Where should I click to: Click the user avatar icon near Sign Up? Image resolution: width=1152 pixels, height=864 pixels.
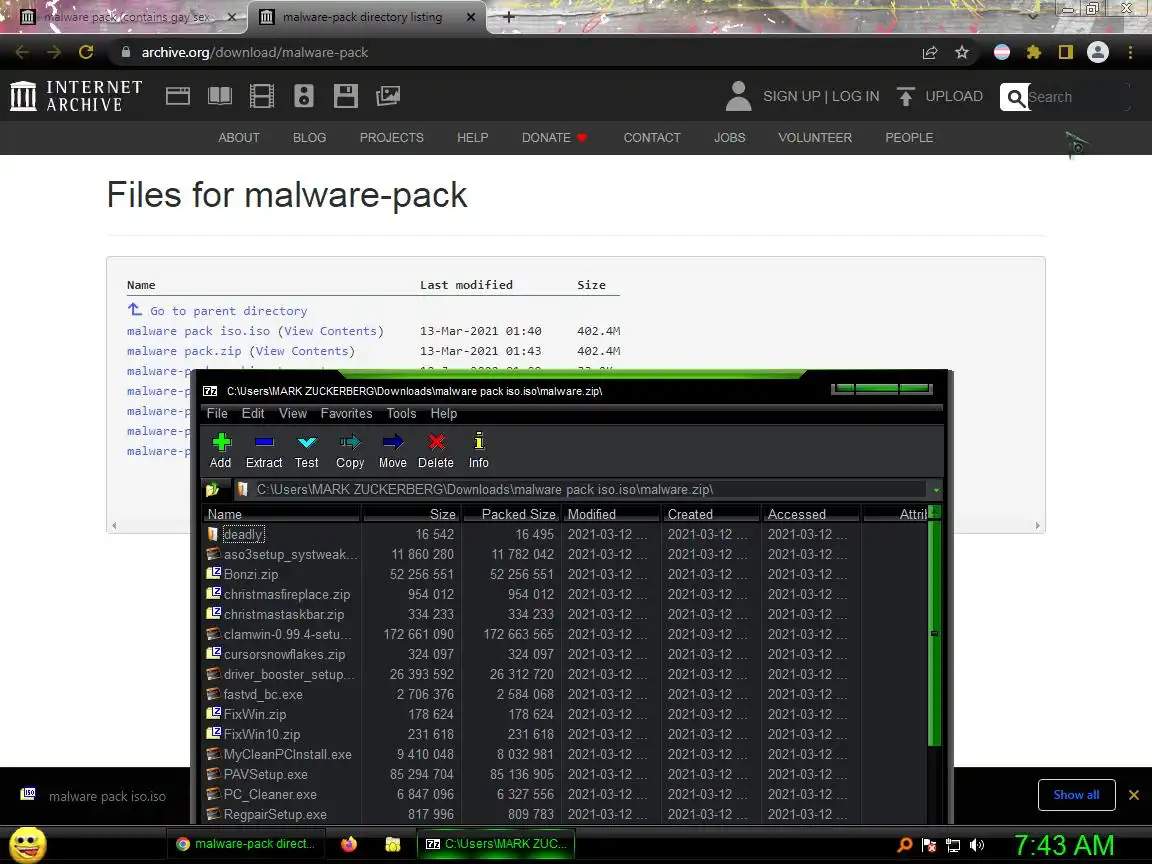point(738,96)
